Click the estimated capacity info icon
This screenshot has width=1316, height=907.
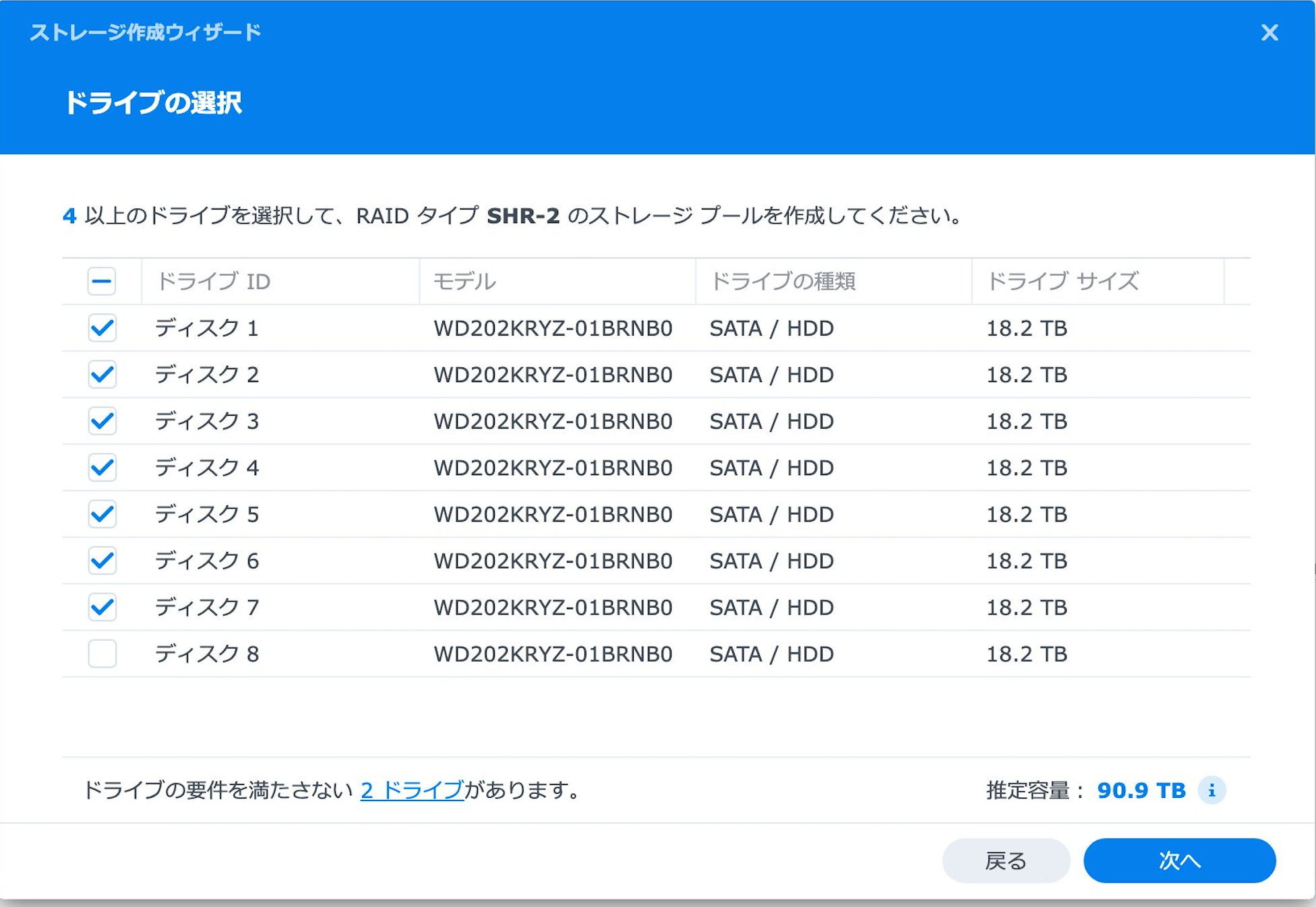pos(1212,790)
